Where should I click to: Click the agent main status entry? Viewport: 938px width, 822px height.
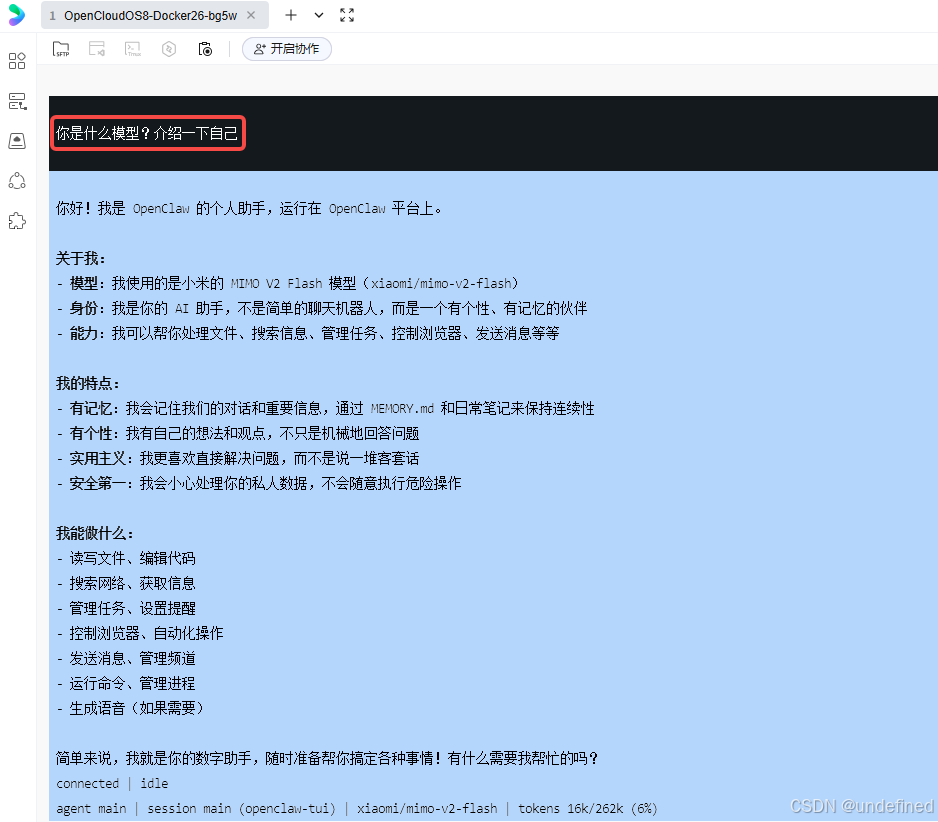tap(91, 809)
